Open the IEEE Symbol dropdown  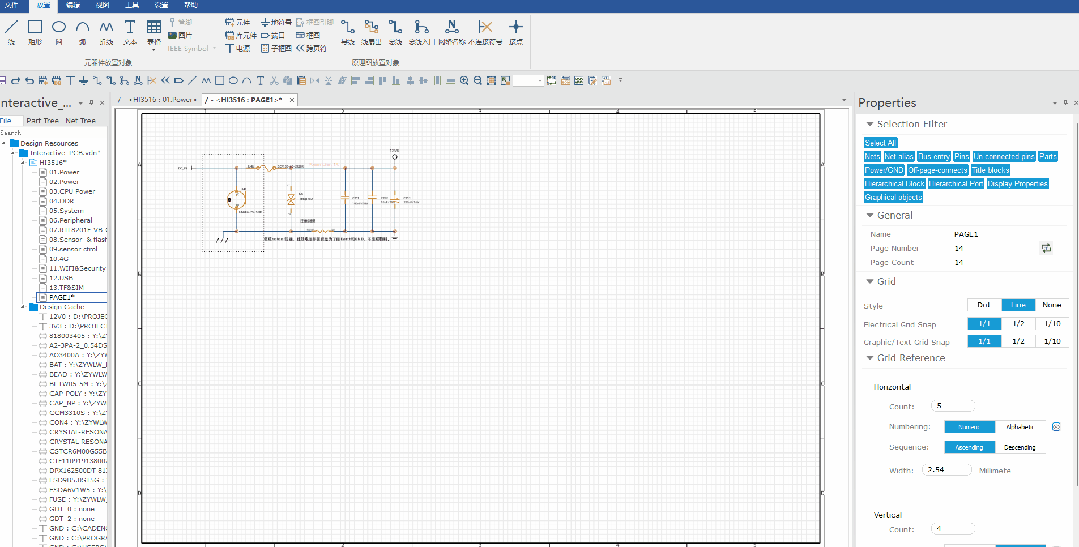click(x=193, y=48)
